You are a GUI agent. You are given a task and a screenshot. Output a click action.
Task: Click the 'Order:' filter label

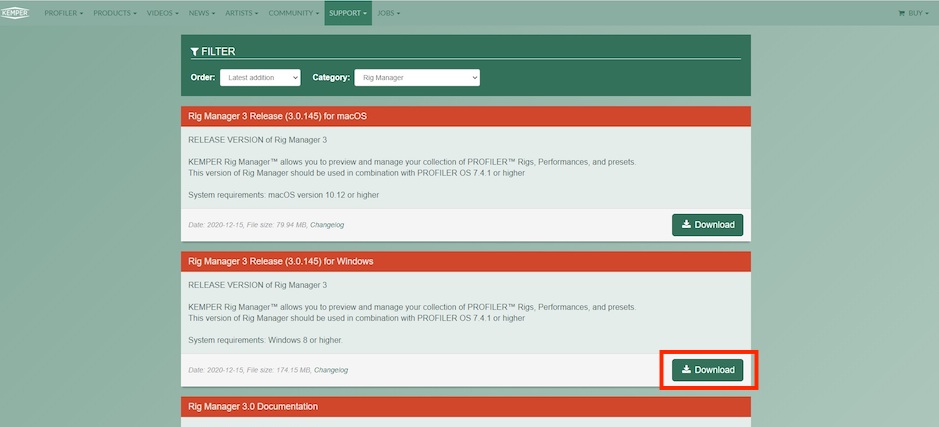(x=203, y=77)
